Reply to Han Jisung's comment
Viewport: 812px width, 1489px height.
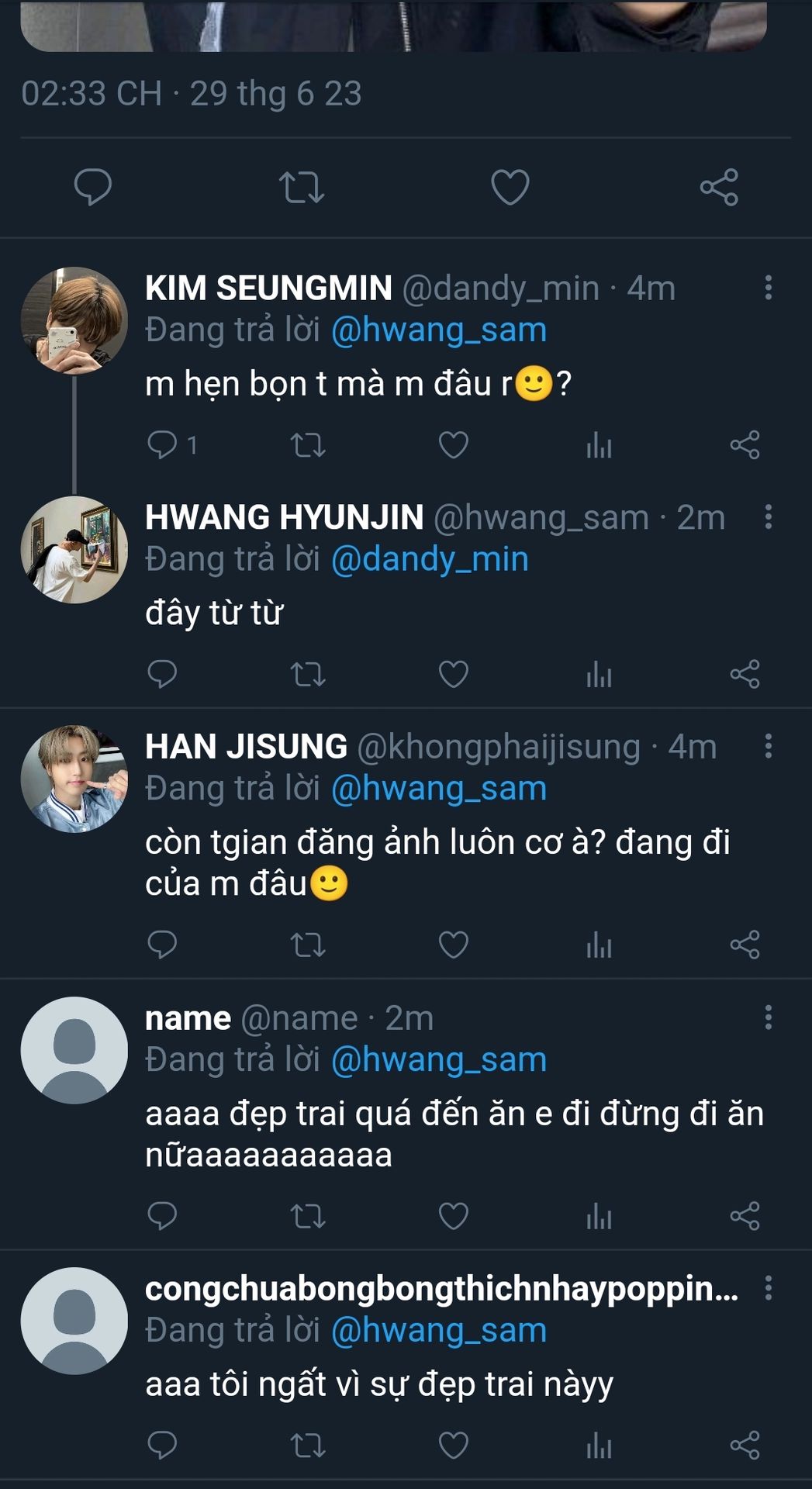(163, 945)
